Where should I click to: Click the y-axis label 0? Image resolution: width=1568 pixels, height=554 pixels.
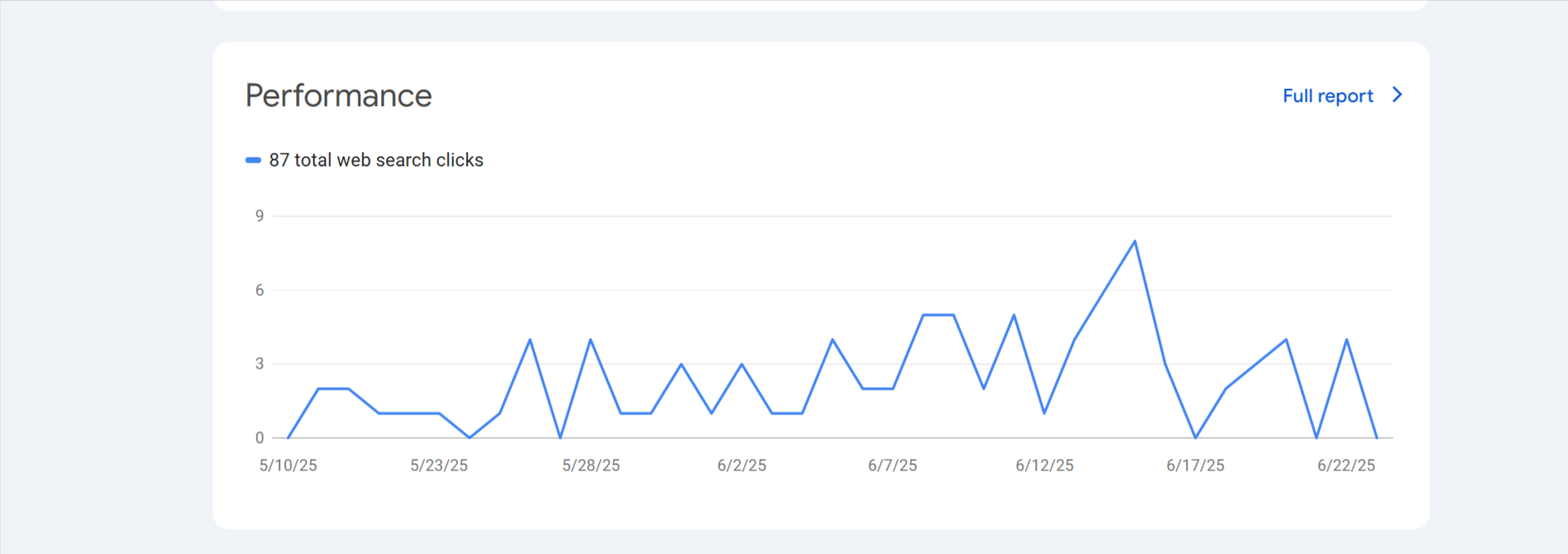click(259, 438)
